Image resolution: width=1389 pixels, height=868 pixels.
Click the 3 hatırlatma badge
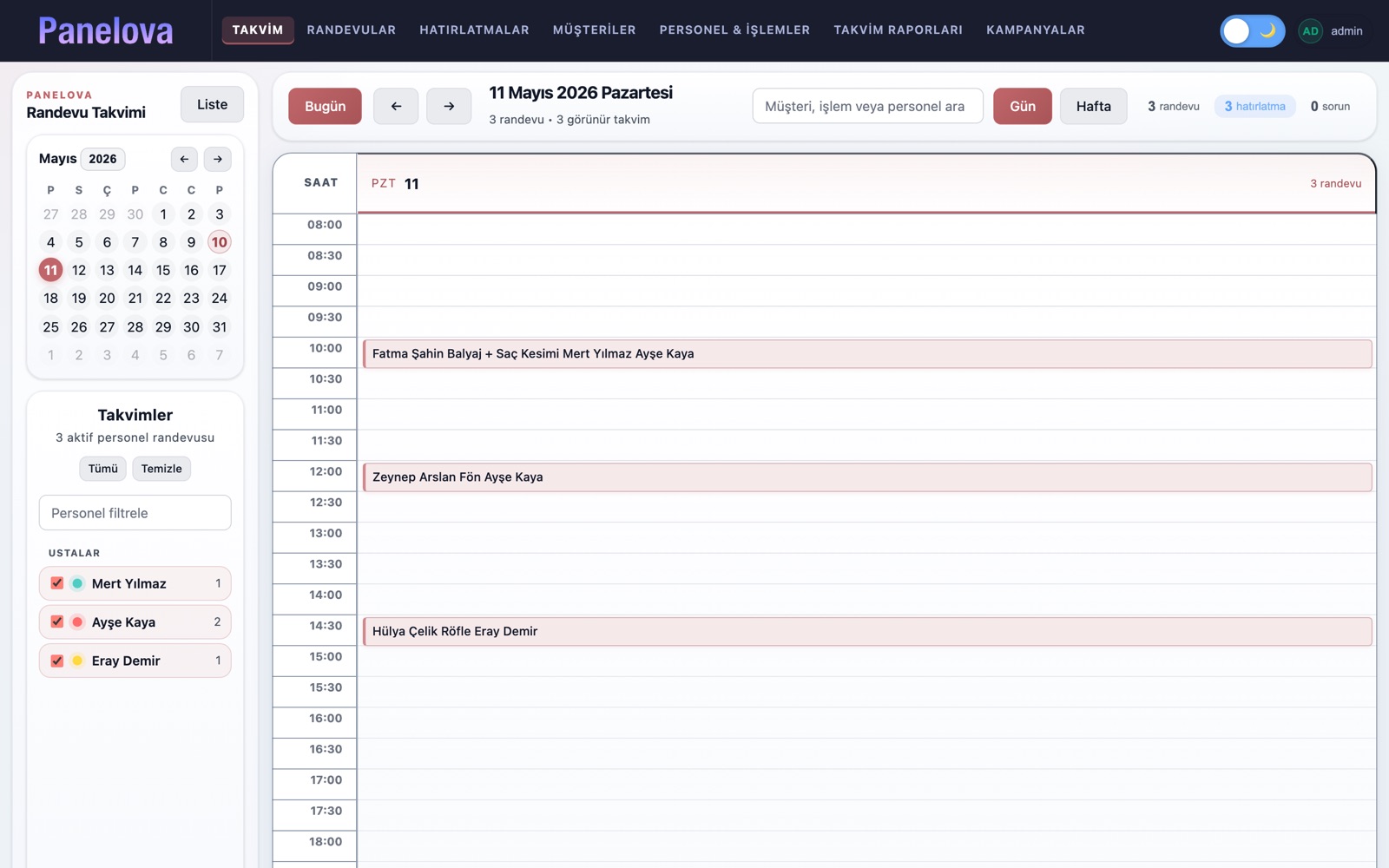click(x=1255, y=106)
